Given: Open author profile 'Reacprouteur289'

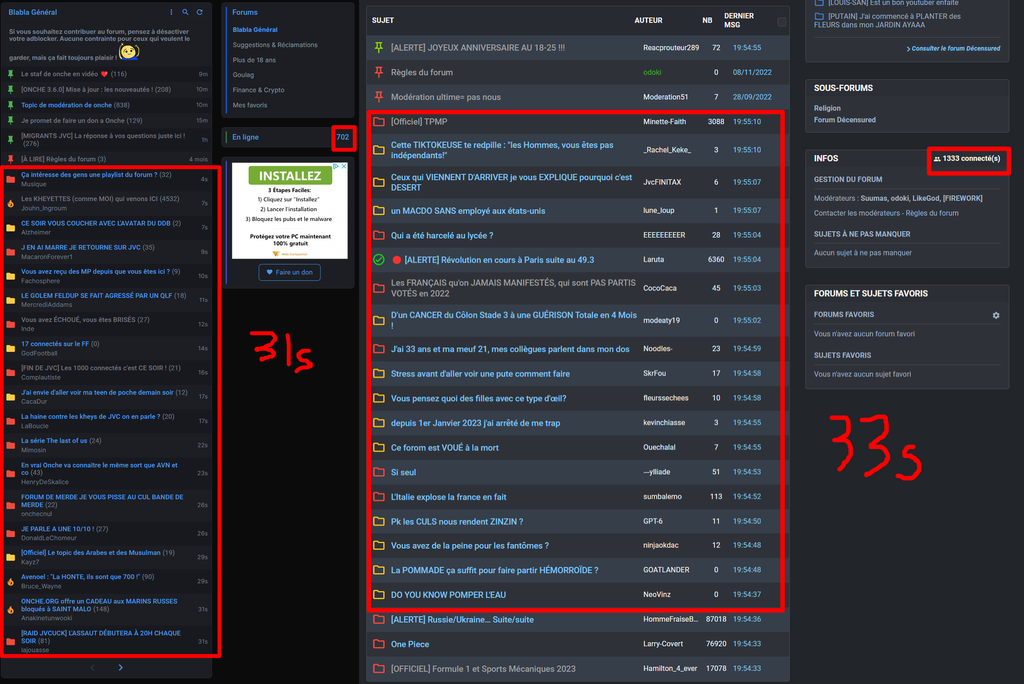Looking at the screenshot, I should tap(671, 48).
